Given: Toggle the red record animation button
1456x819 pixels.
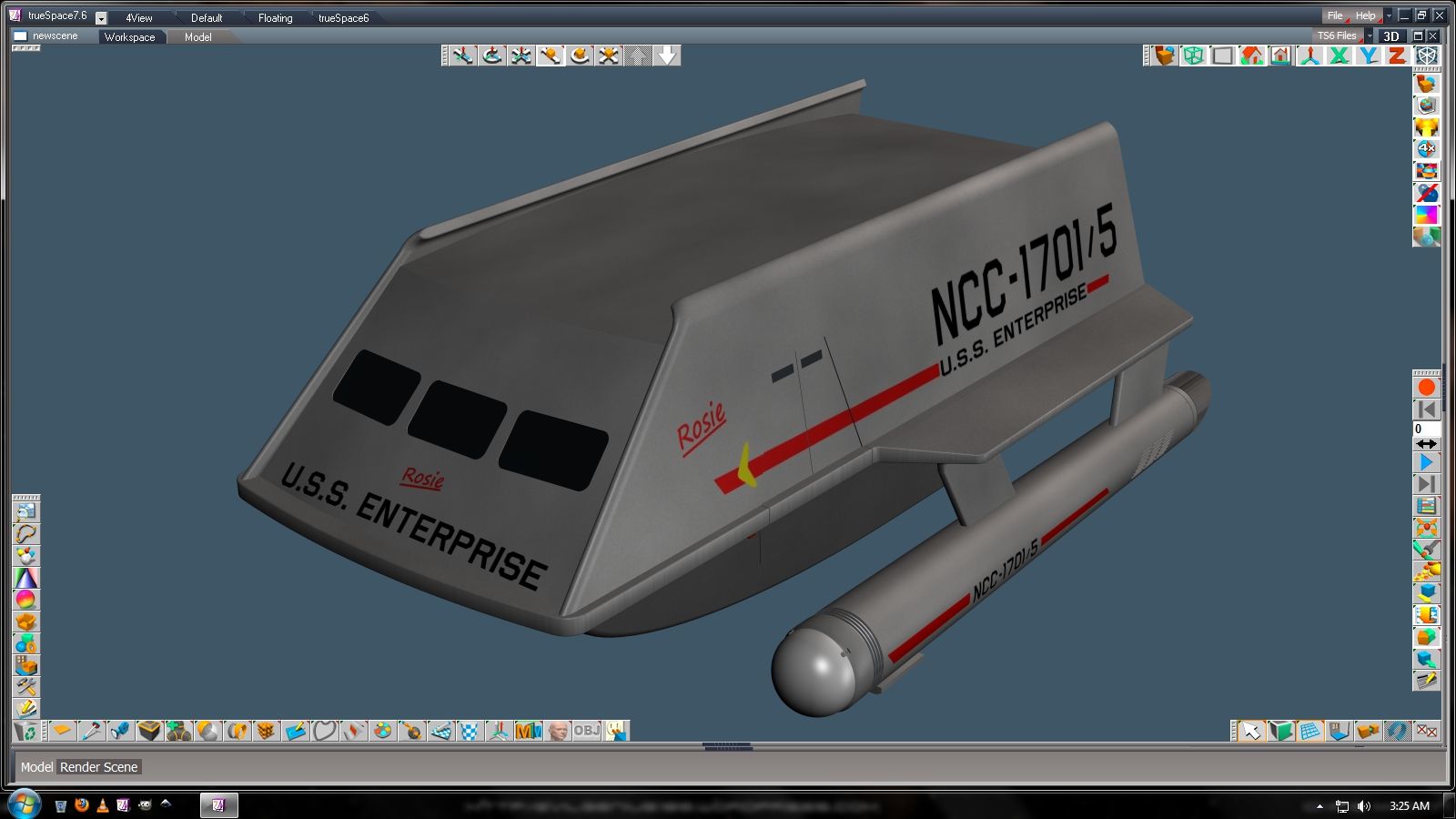Looking at the screenshot, I should (1426, 389).
